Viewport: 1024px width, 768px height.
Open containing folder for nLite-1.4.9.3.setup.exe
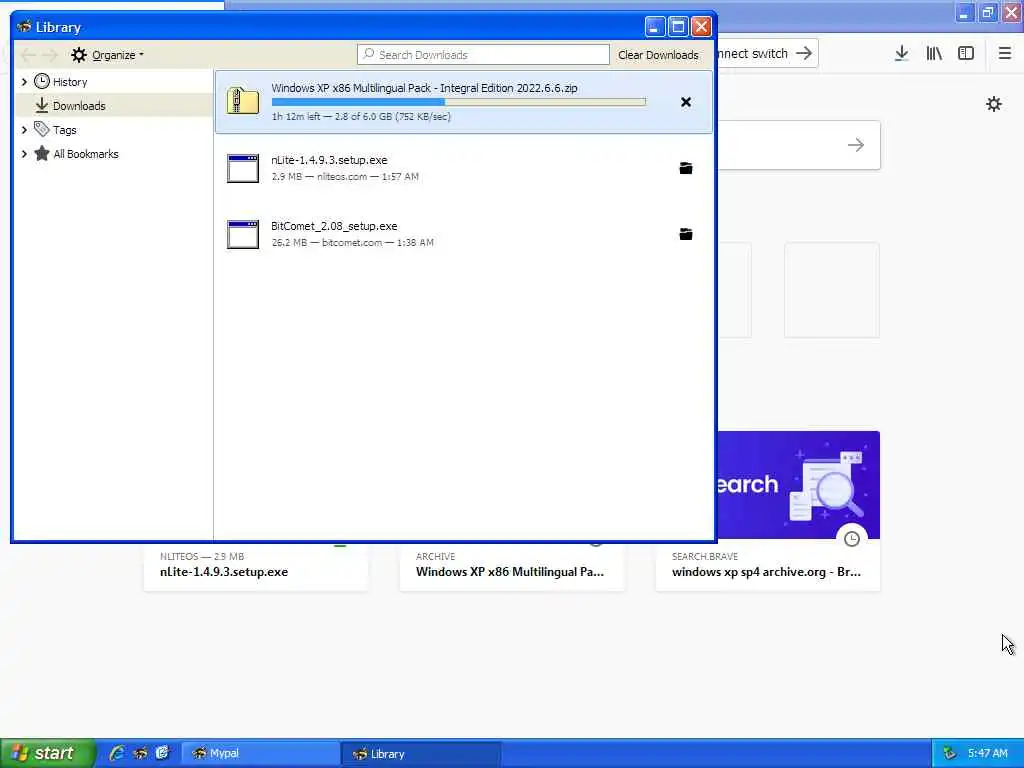[x=686, y=168]
